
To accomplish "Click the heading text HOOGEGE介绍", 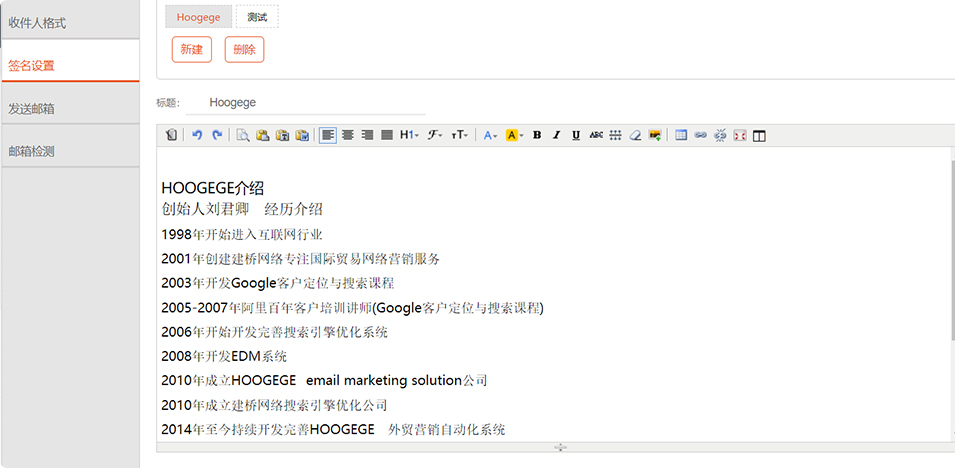I will coord(213,188).
